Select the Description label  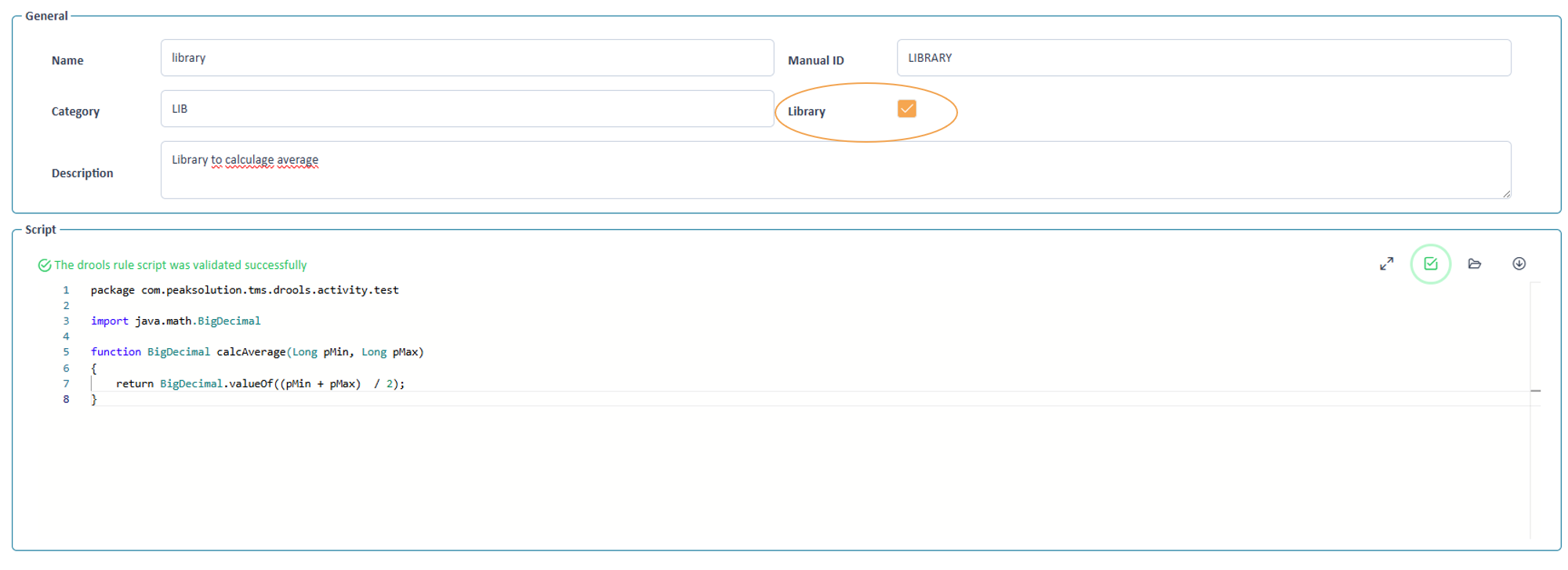pos(82,173)
